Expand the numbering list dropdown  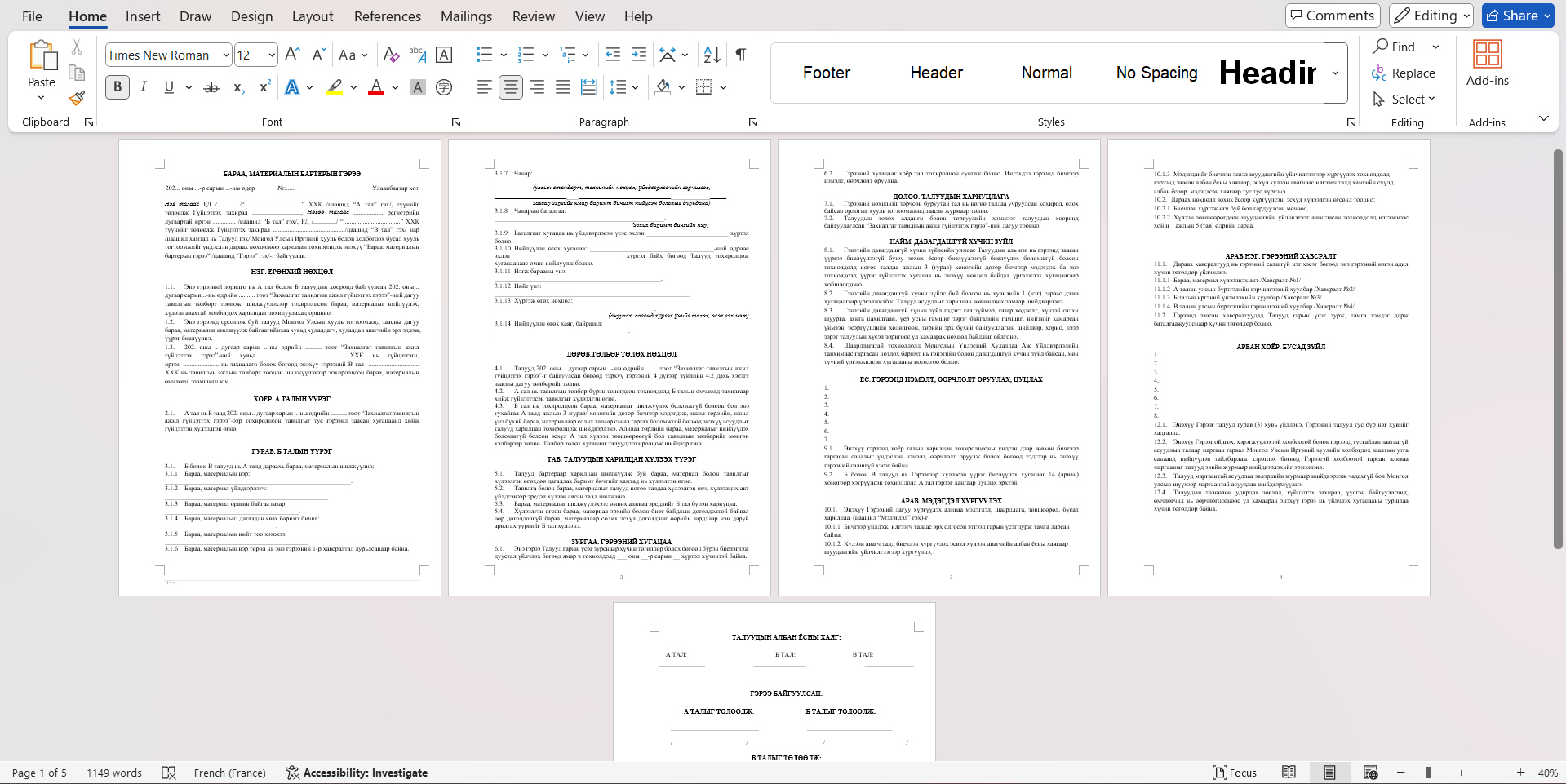click(545, 55)
